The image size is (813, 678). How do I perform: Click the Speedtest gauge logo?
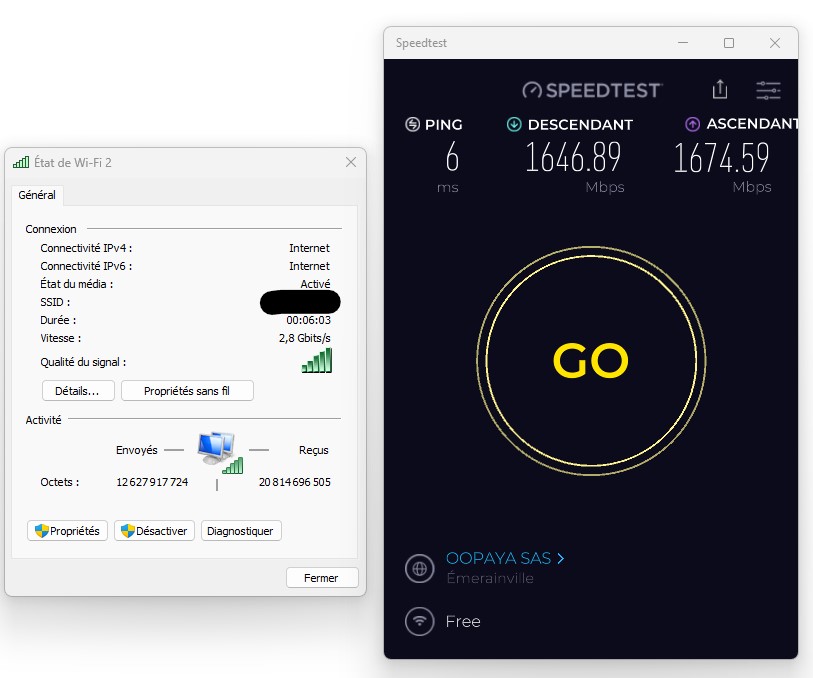coord(532,90)
